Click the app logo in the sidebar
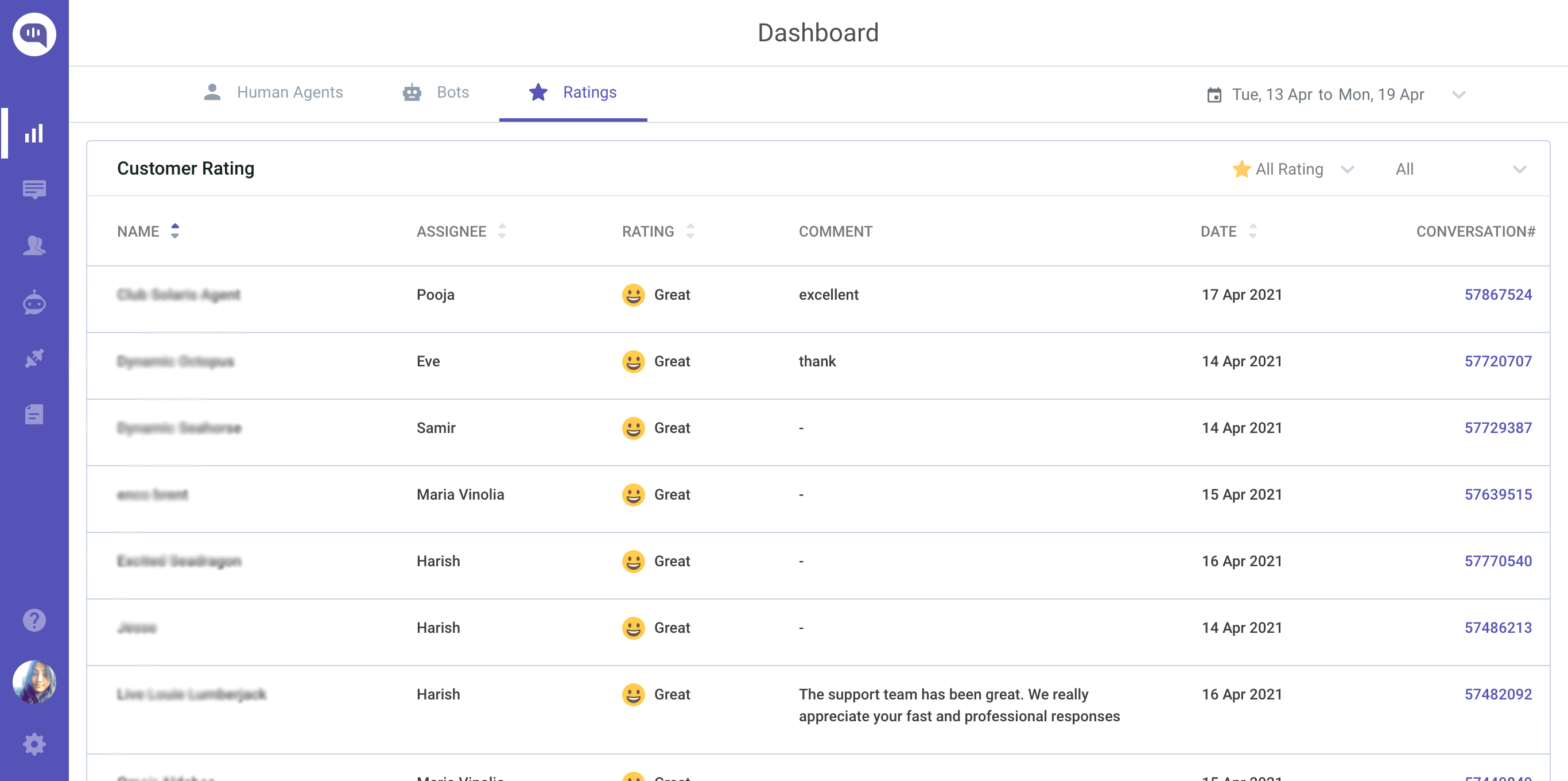Image resolution: width=1568 pixels, height=781 pixels. 34,34
